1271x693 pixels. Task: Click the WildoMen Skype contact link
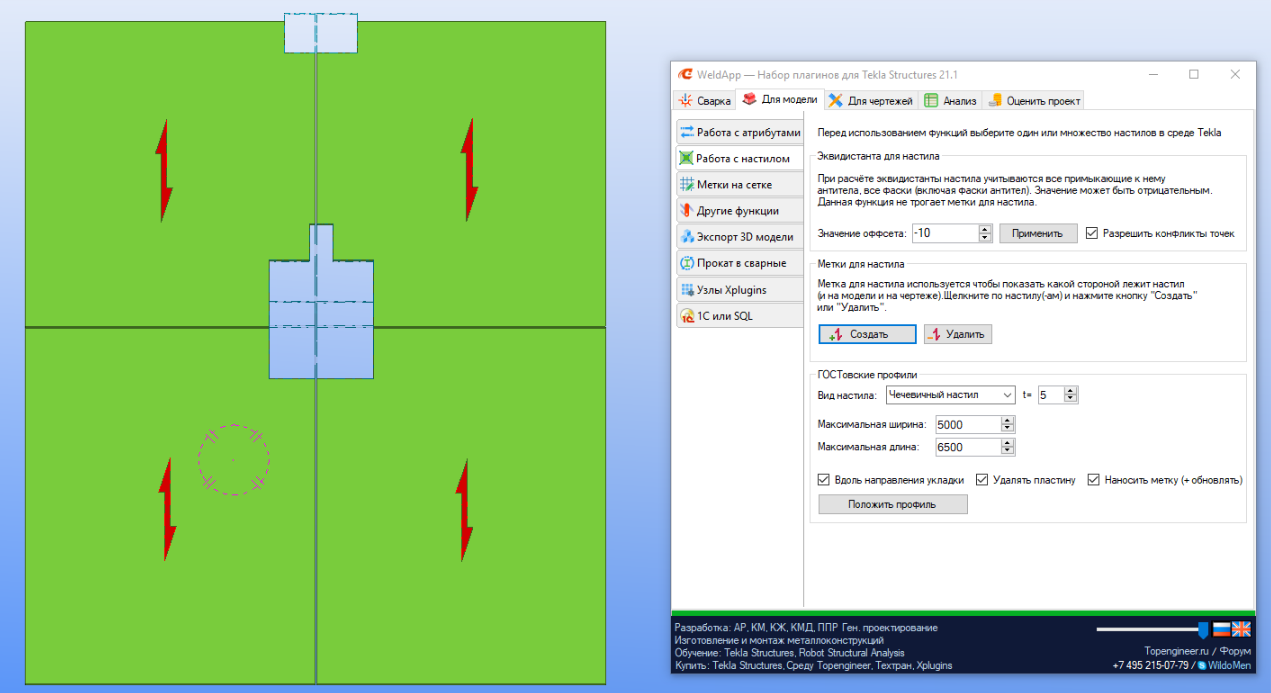point(1230,665)
